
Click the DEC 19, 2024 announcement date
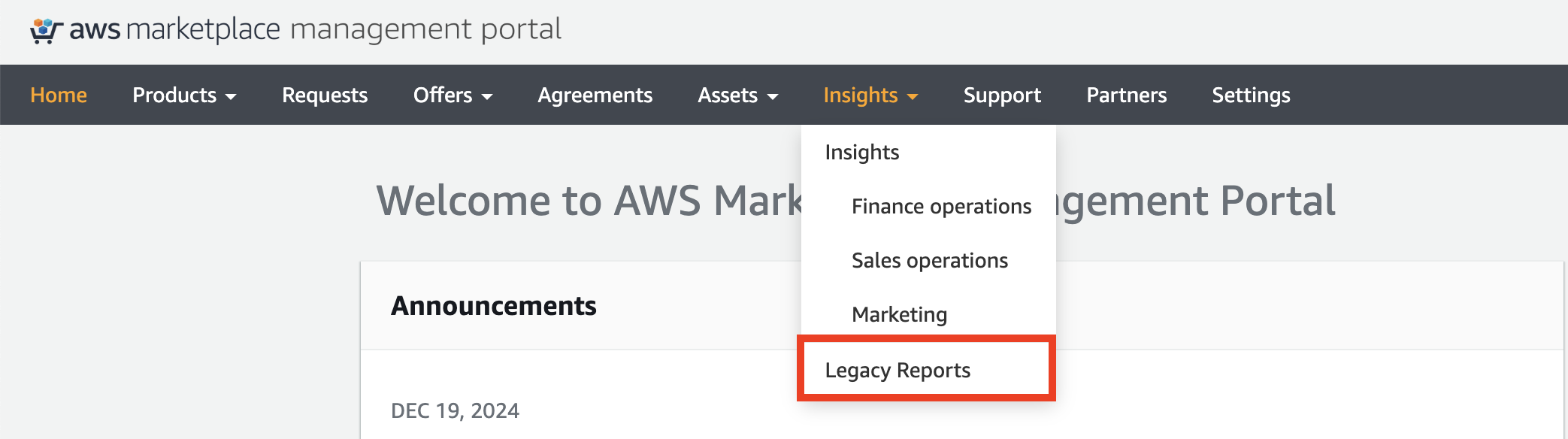(456, 411)
